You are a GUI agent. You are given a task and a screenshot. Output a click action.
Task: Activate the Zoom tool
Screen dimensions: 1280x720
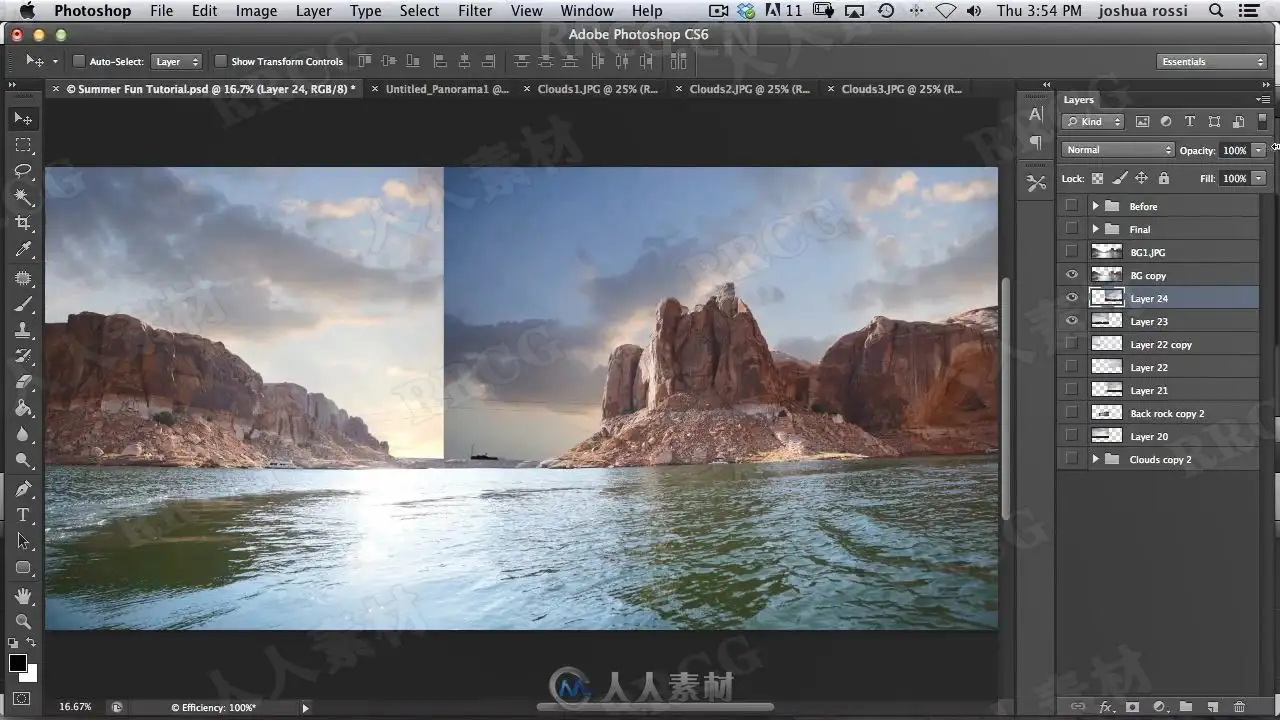click(x=23, y=621)
